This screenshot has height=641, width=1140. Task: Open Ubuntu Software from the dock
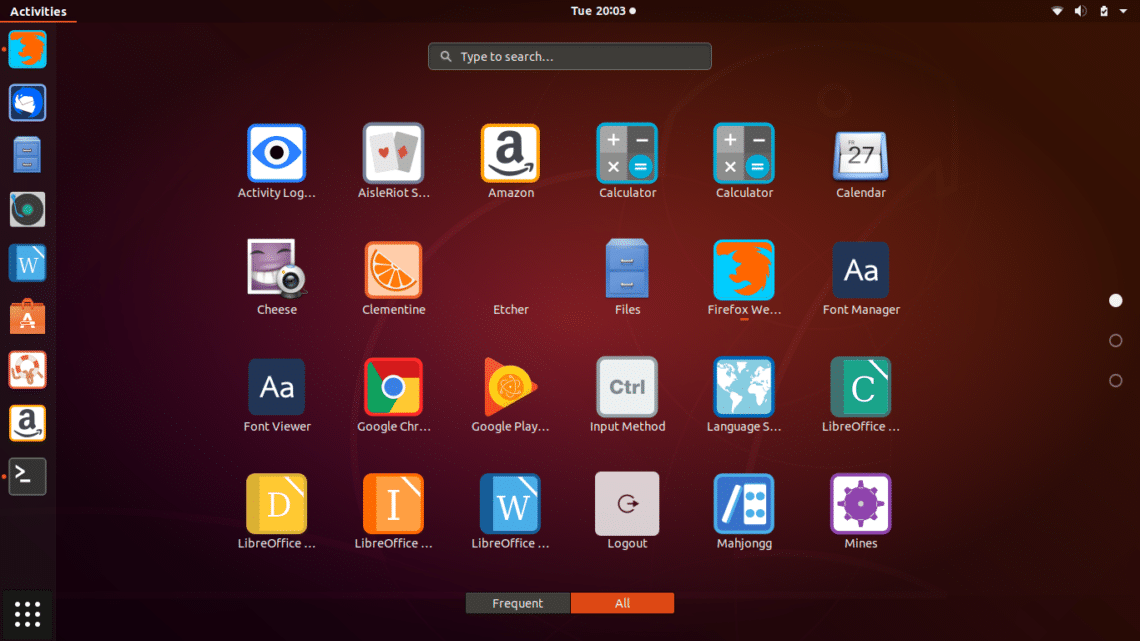[x=27, y=317]
